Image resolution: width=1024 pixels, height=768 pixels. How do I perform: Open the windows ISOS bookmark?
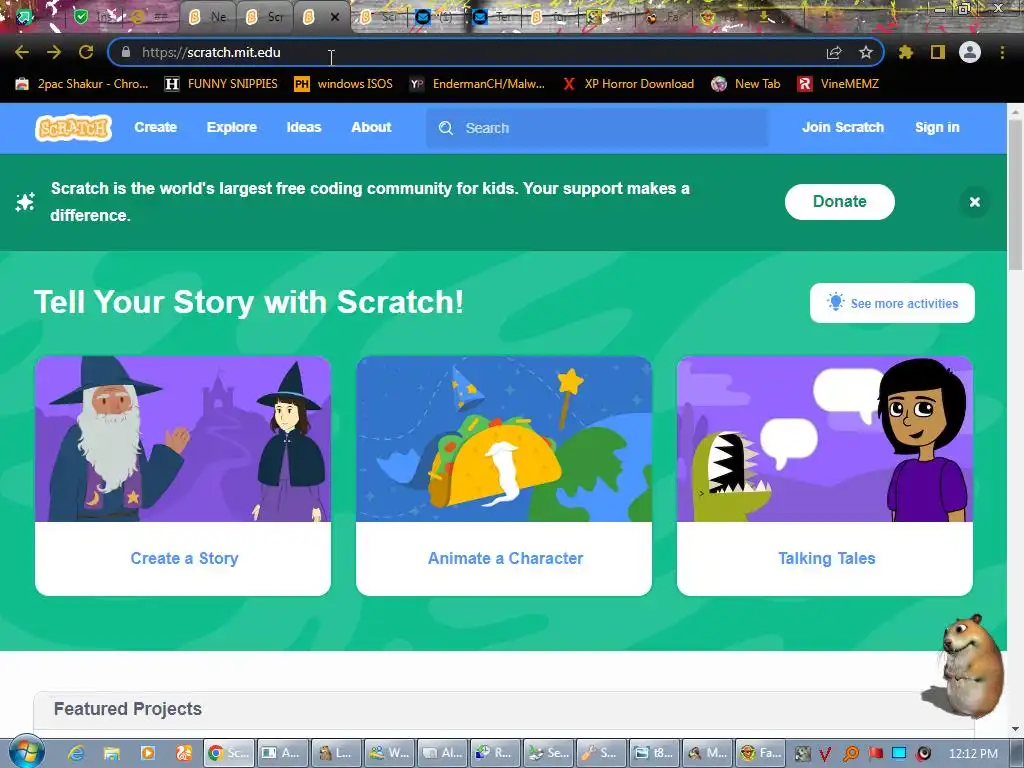344,84
